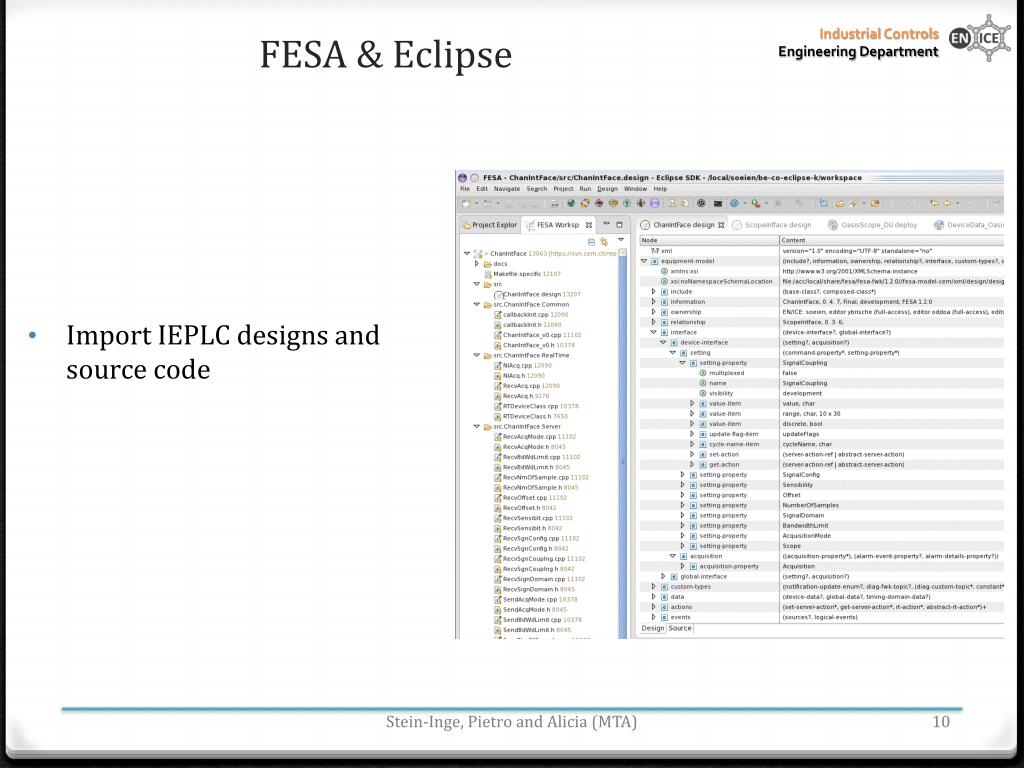Image resolution: width=1024 pixels, height=768 pixels.
Task: Open the FESA Workspace view menu arrow
Action: (x=620, y=240)
